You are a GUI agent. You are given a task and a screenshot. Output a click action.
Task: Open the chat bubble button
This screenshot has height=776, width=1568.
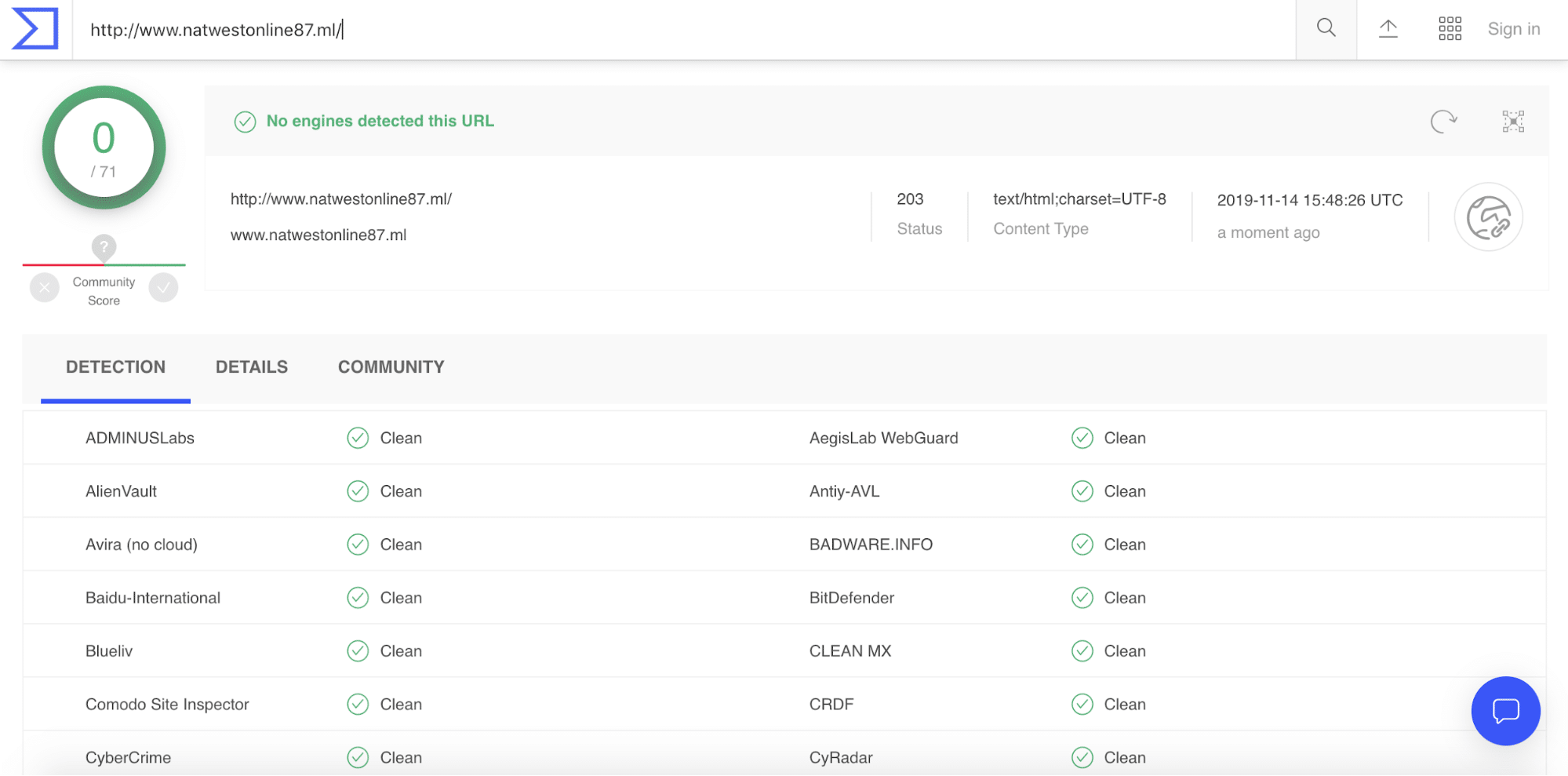pyautogui.click(x=1506, y=711)
